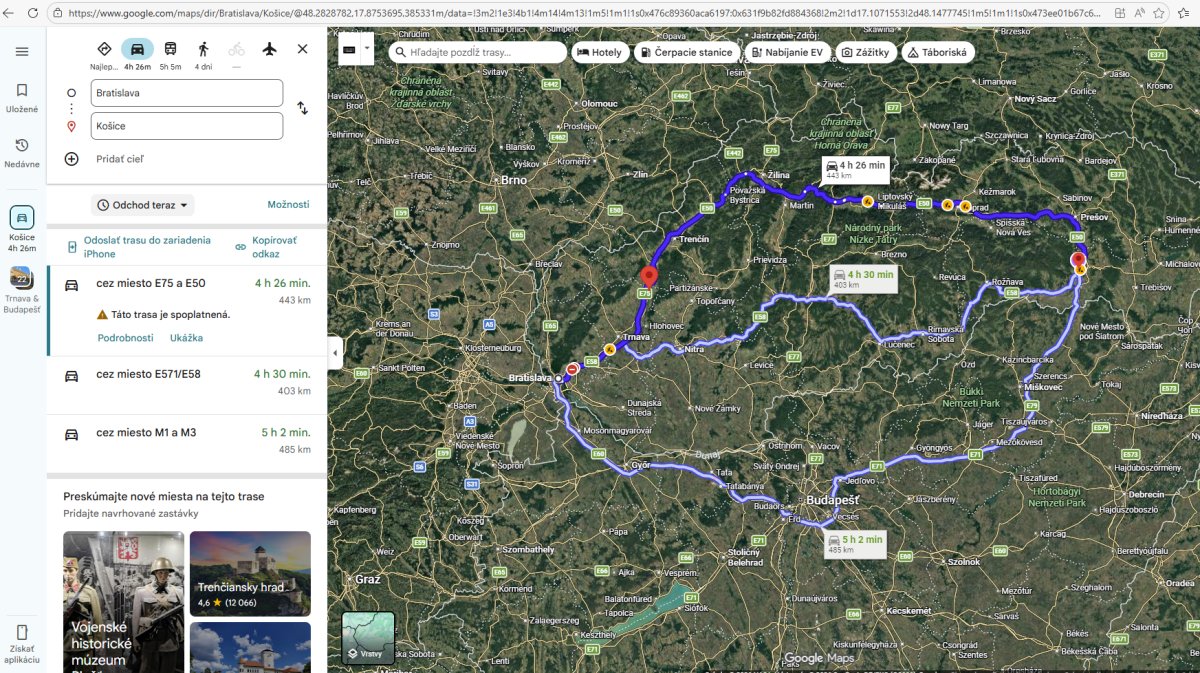1200x673 pixels.
Task: Select the Čerpacie stanice filter chip
Action: [686, 52]
